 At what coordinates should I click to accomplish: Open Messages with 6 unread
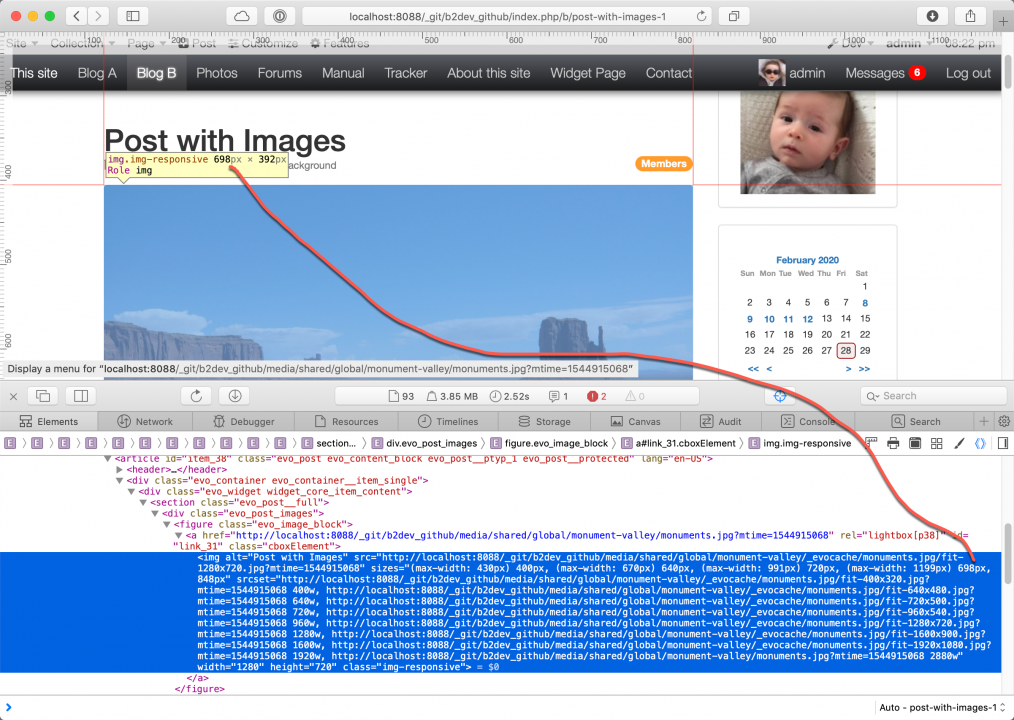(885, 73)
